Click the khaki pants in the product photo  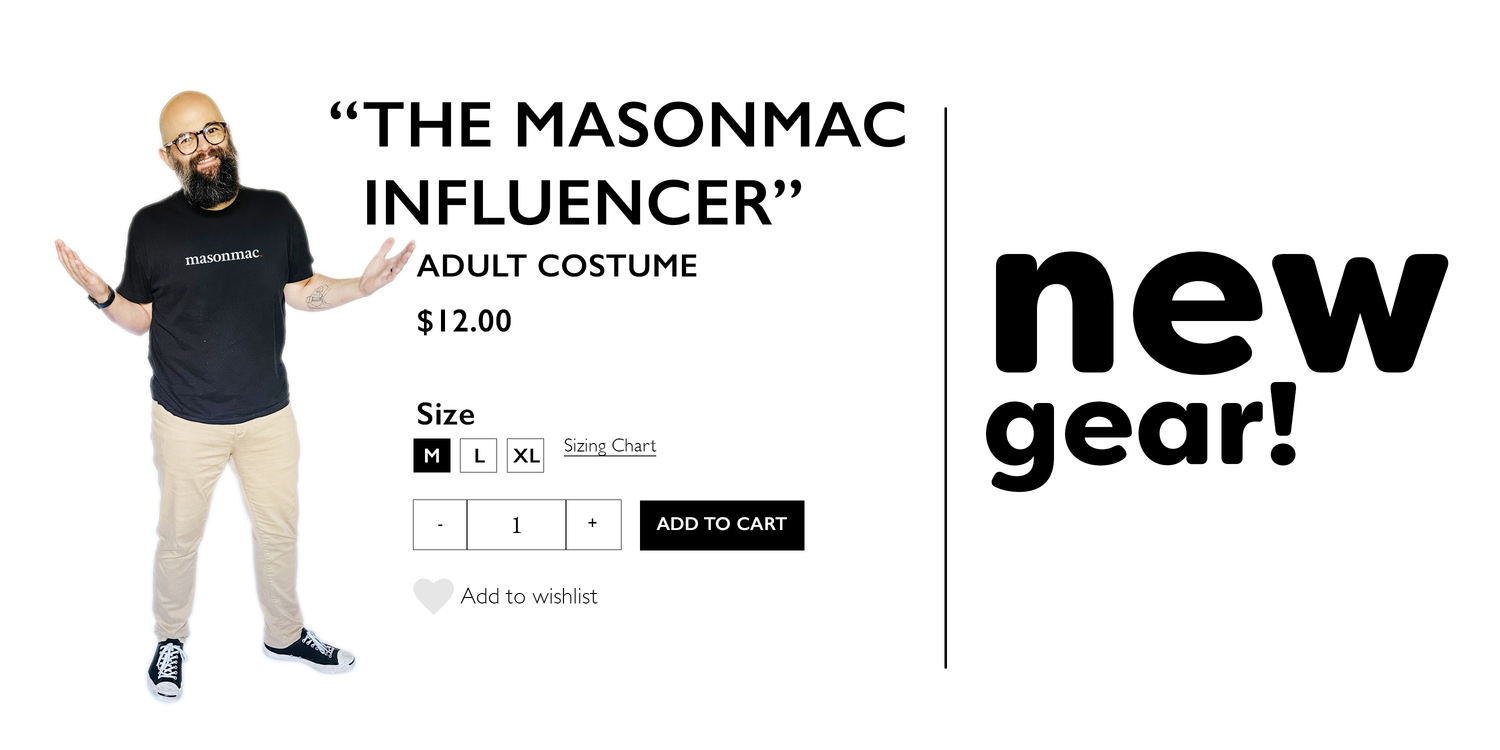(227, 520)
